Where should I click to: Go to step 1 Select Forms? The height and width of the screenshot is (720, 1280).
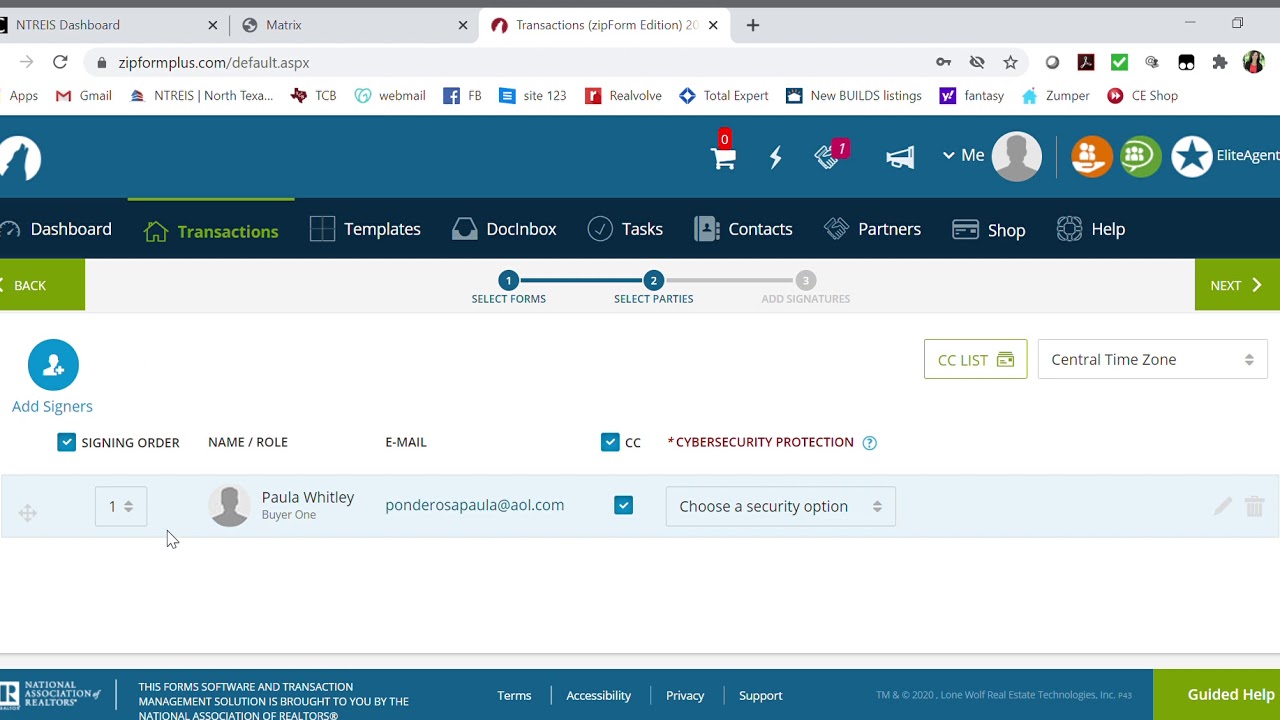point(508,287)
